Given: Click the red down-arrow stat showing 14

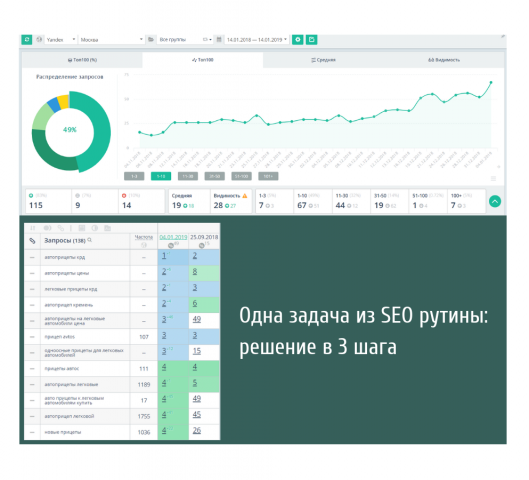Looking at the screenshot, I should click(x=141, y=201).
